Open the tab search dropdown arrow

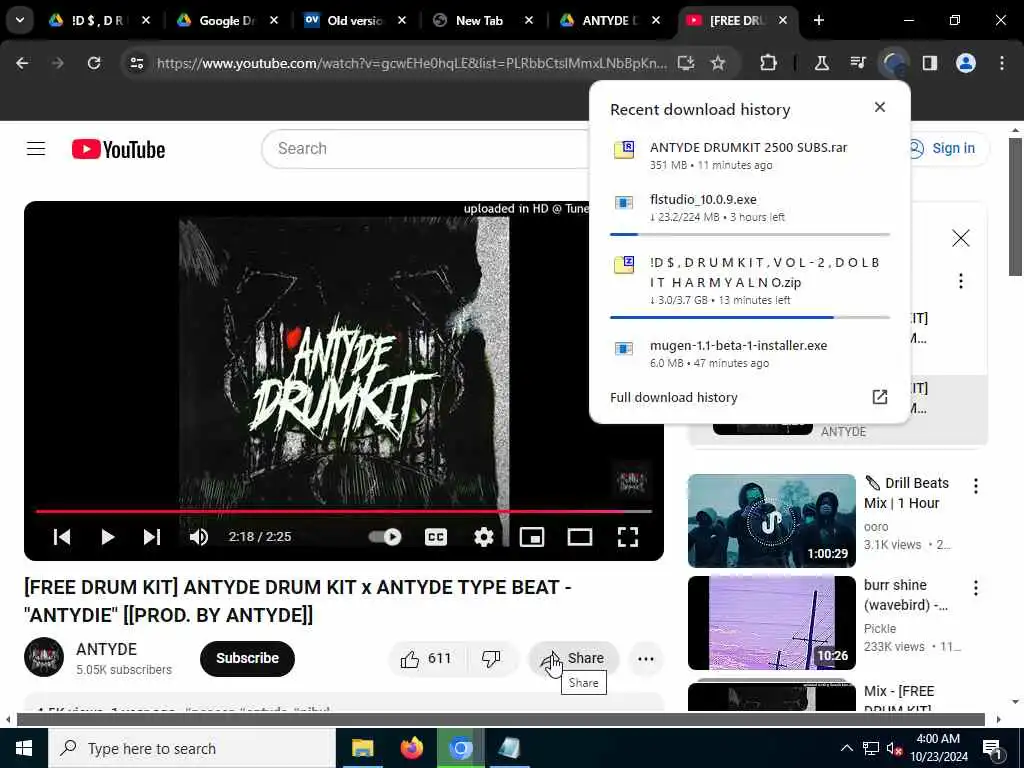click(x=20, y=20)
